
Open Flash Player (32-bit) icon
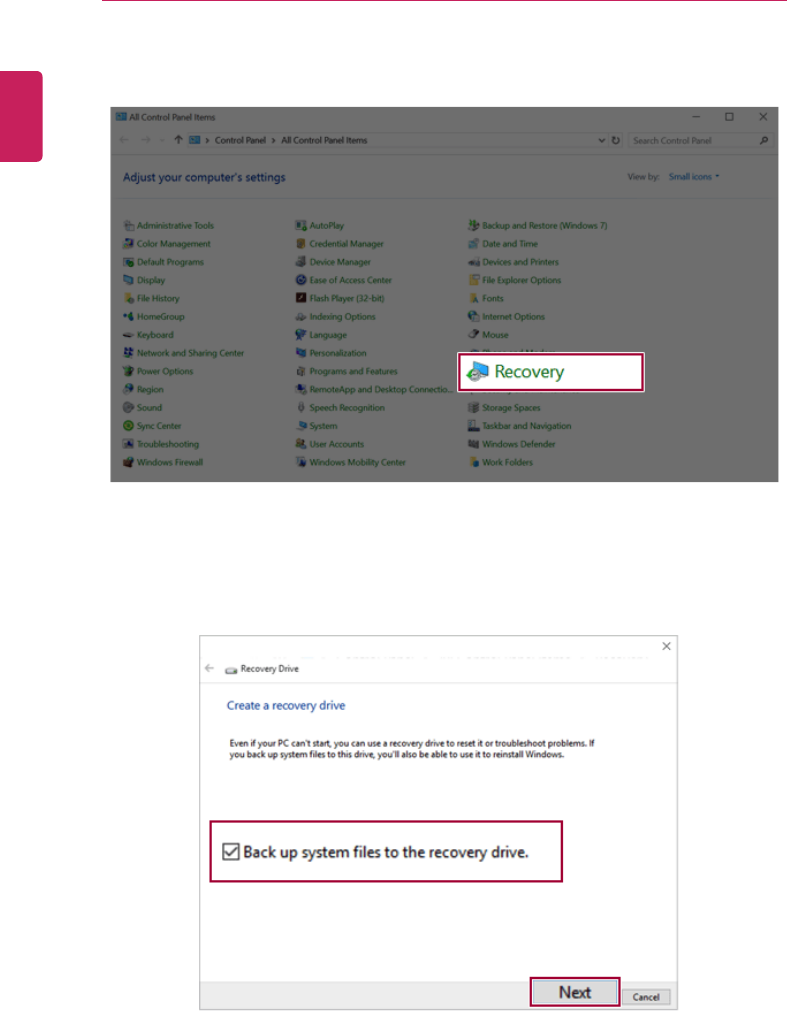(x=301, y=299)
